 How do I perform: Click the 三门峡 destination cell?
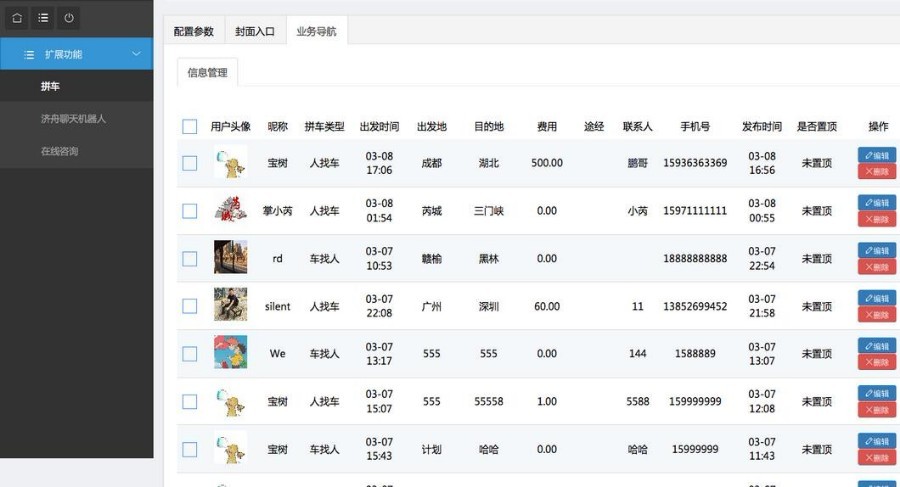point(488,211)
